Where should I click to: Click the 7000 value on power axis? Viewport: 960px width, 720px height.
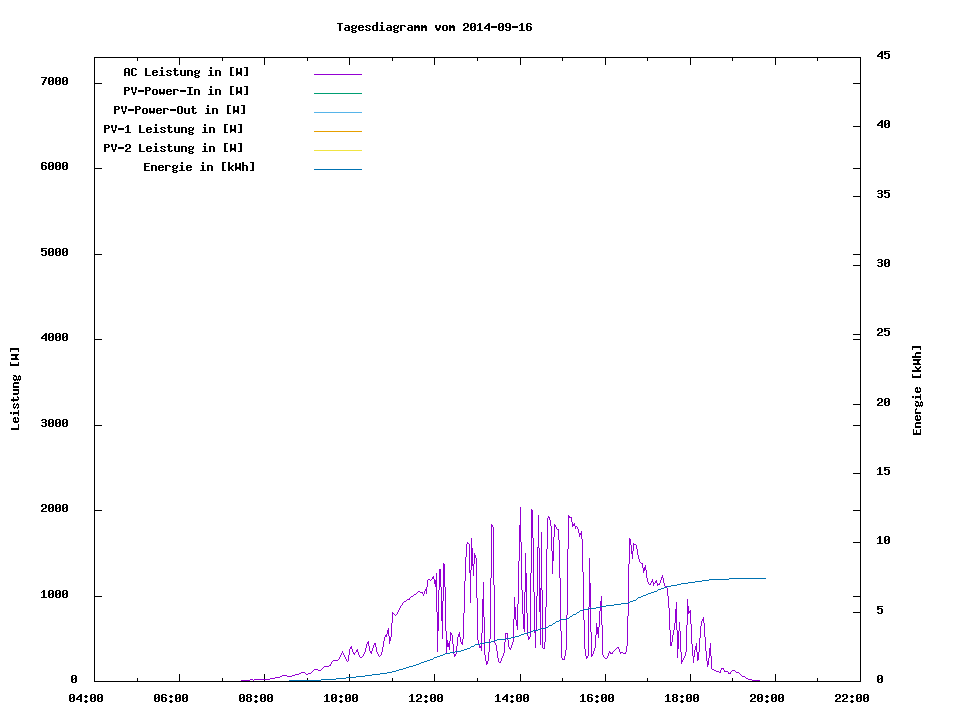(x=54, y=81)
